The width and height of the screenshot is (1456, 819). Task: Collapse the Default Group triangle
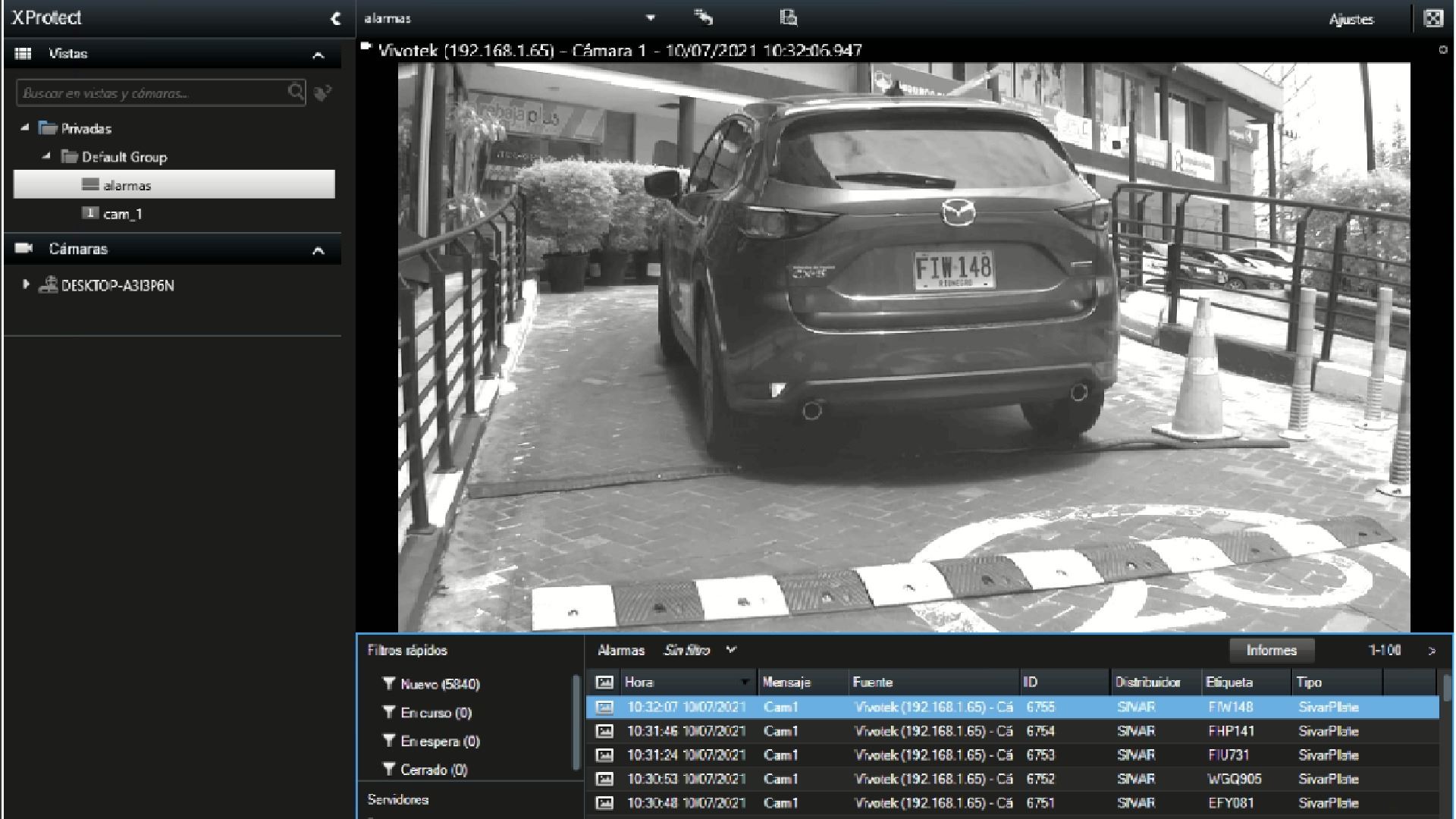point(46,156)
